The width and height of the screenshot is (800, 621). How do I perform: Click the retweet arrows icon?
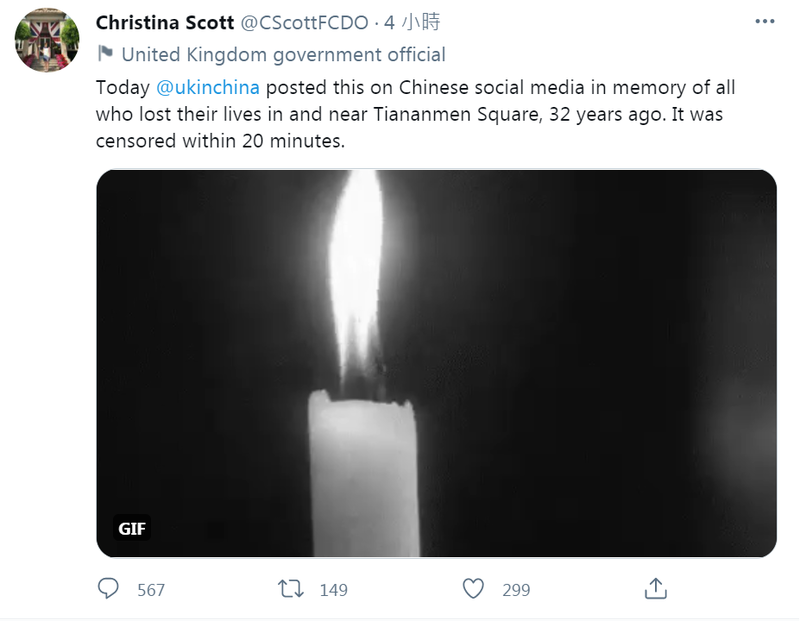coord(291,588)
